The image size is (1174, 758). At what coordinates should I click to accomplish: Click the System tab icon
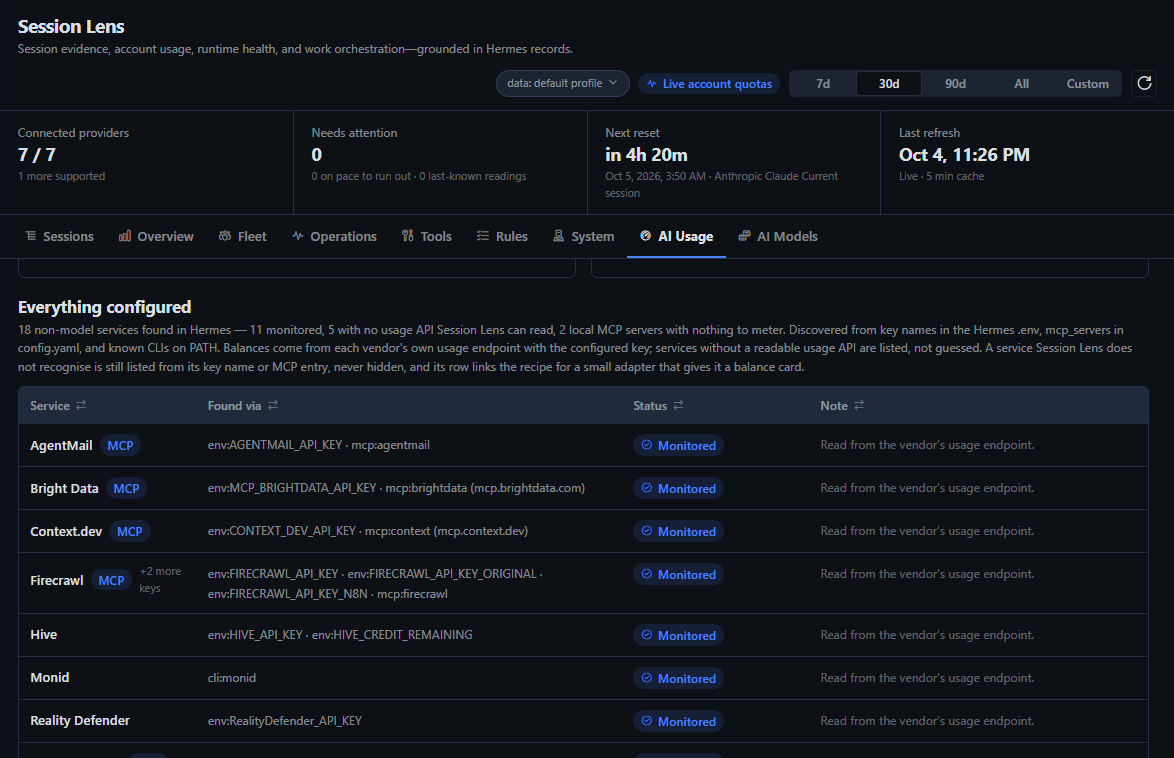click(x=559, y=236)
